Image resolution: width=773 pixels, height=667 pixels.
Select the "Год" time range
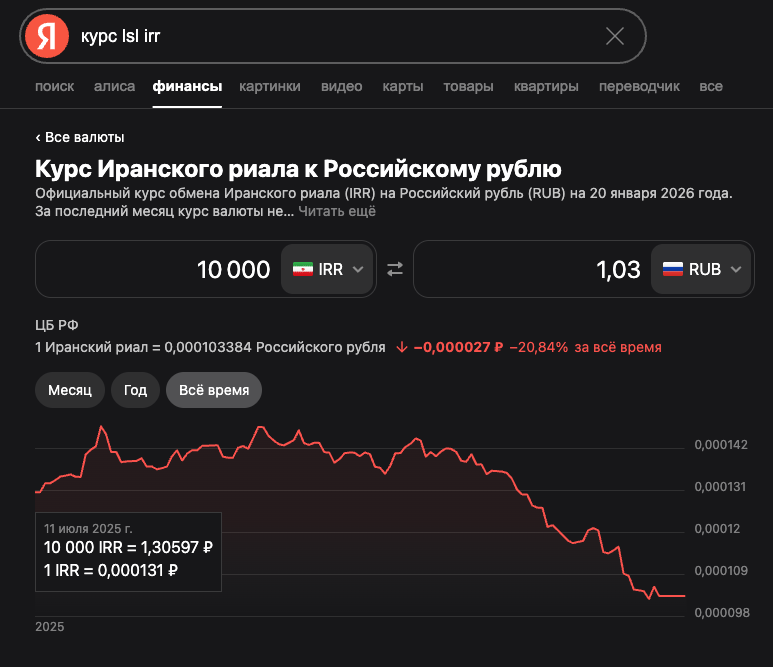coord(135,390)
